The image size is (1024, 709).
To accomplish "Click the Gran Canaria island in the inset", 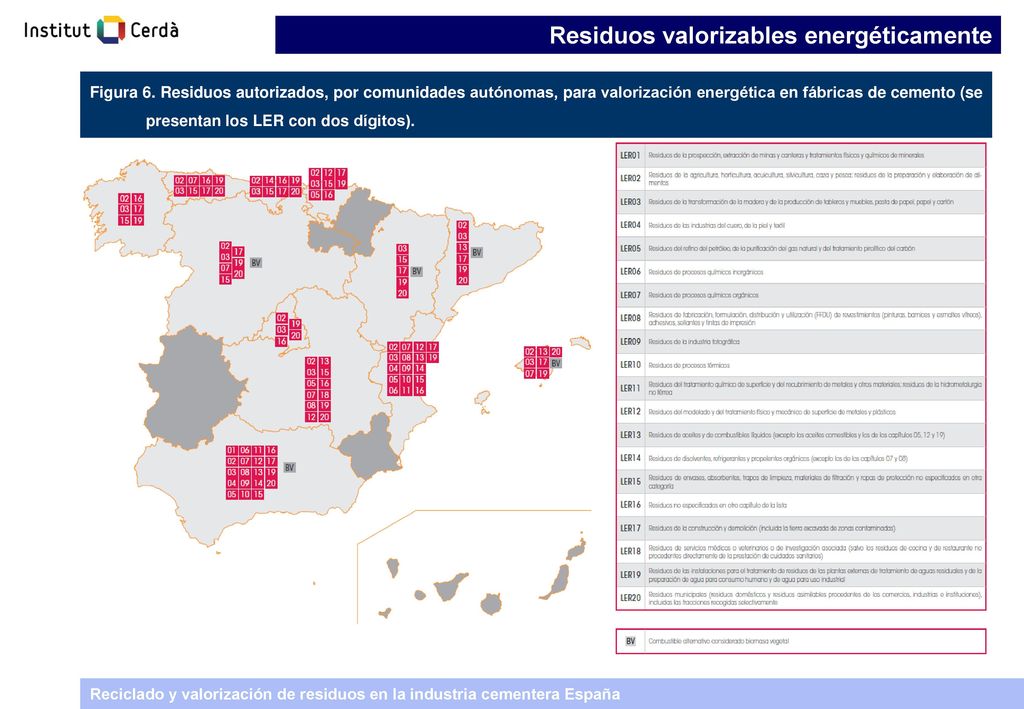I will point(490,605).
